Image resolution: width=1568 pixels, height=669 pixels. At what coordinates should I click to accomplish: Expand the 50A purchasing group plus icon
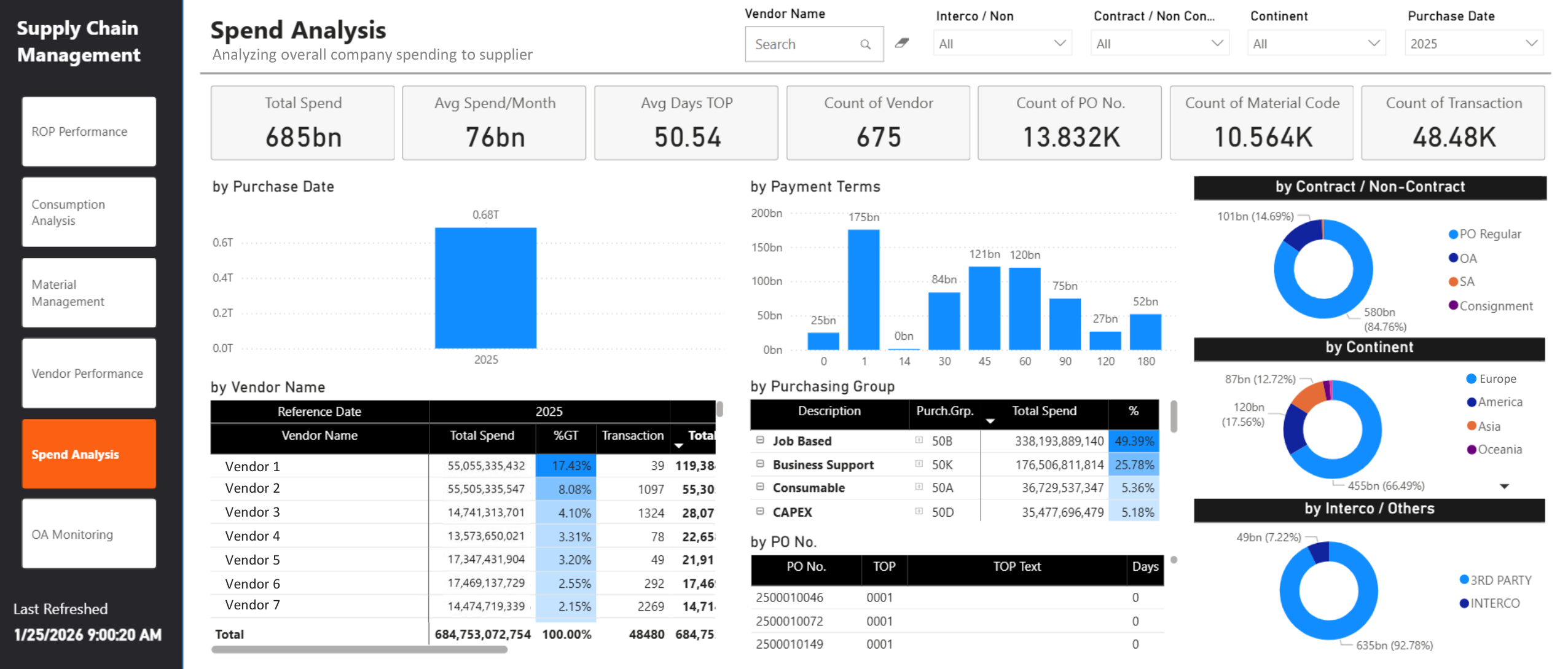coord(919,487)
